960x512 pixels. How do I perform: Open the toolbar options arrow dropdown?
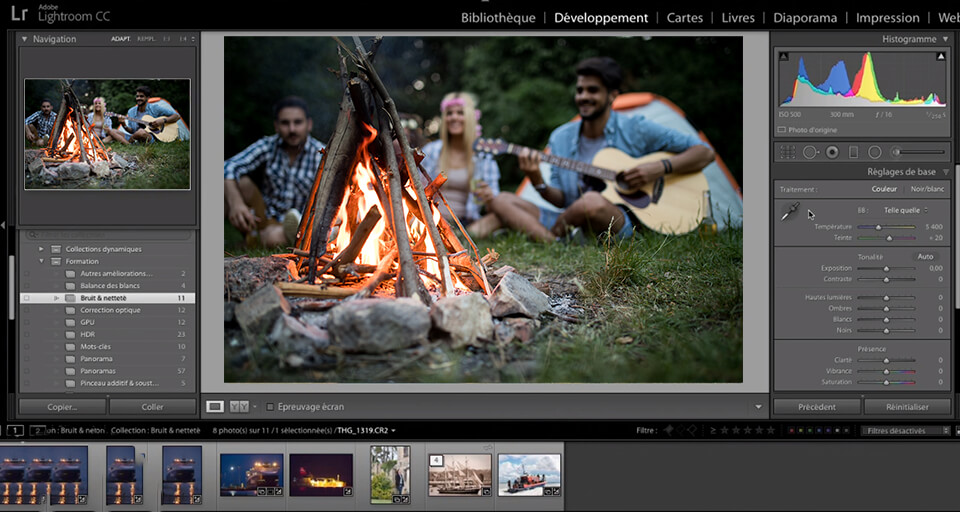759,407
